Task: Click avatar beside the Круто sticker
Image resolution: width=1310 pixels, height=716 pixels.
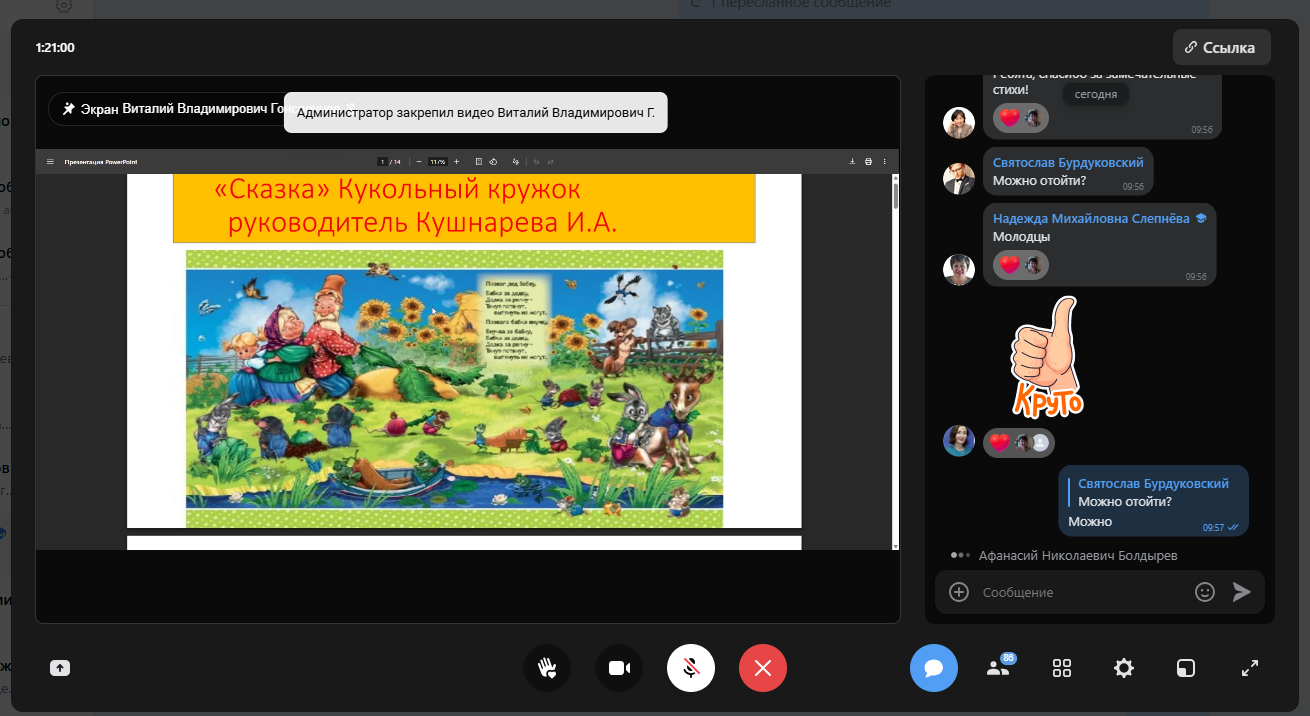Action: (959, 440)
